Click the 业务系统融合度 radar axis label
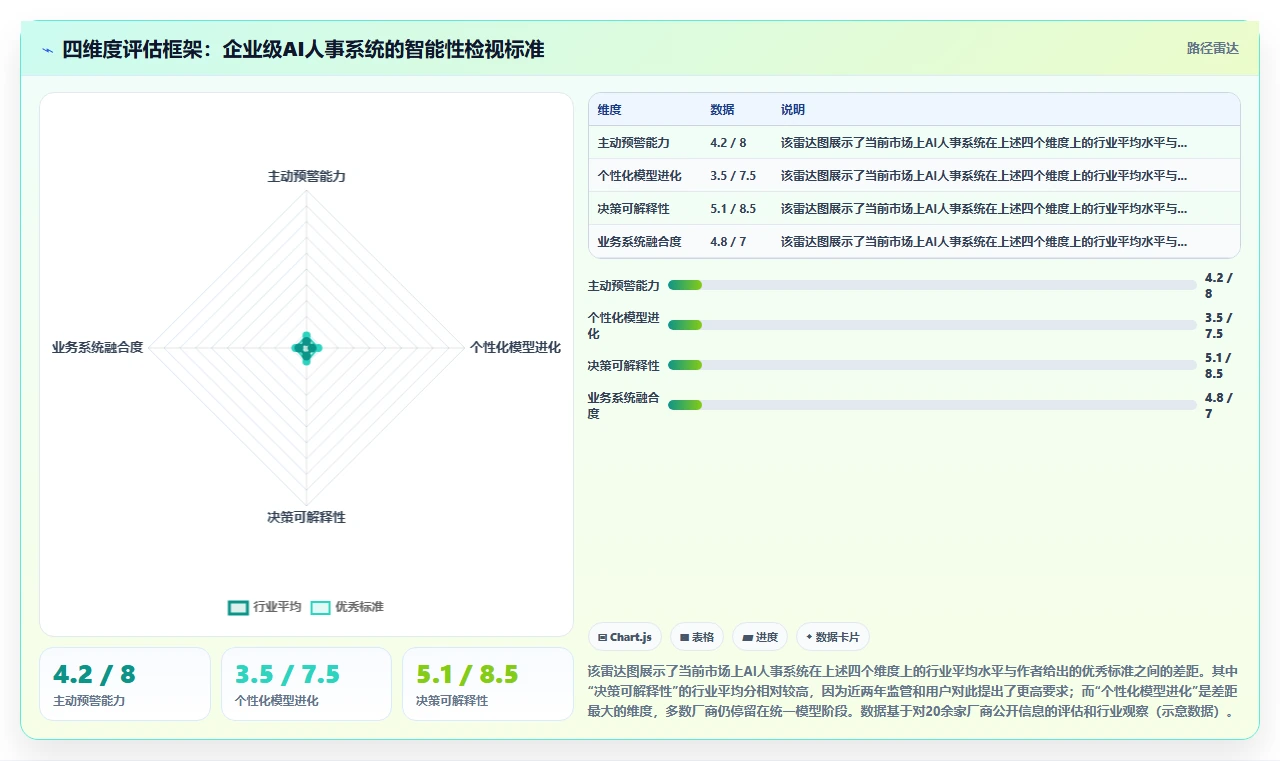This screenshot has width=1280, height=761. click(98, 347)
